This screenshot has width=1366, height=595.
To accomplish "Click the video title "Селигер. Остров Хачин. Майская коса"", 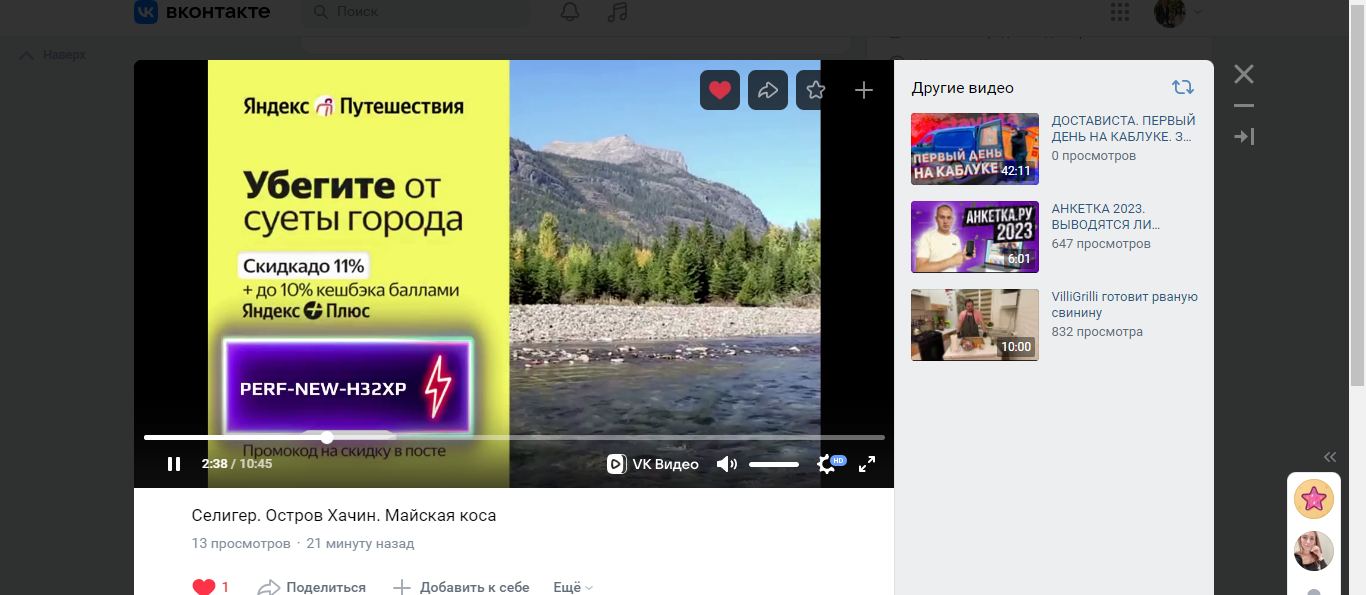I will point(344,516).
